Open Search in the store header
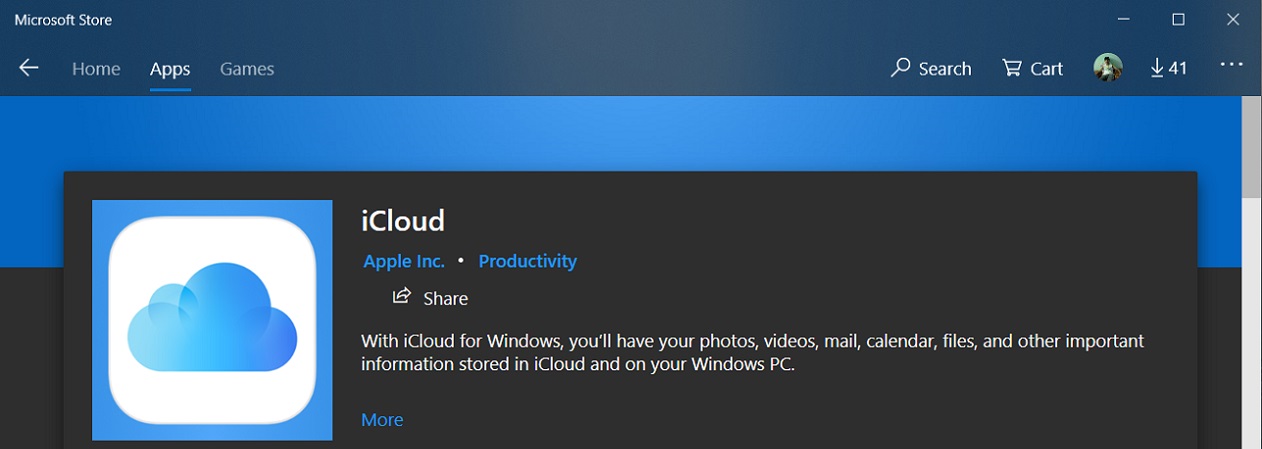1262x449 pixels. click(x=931, y=68)
